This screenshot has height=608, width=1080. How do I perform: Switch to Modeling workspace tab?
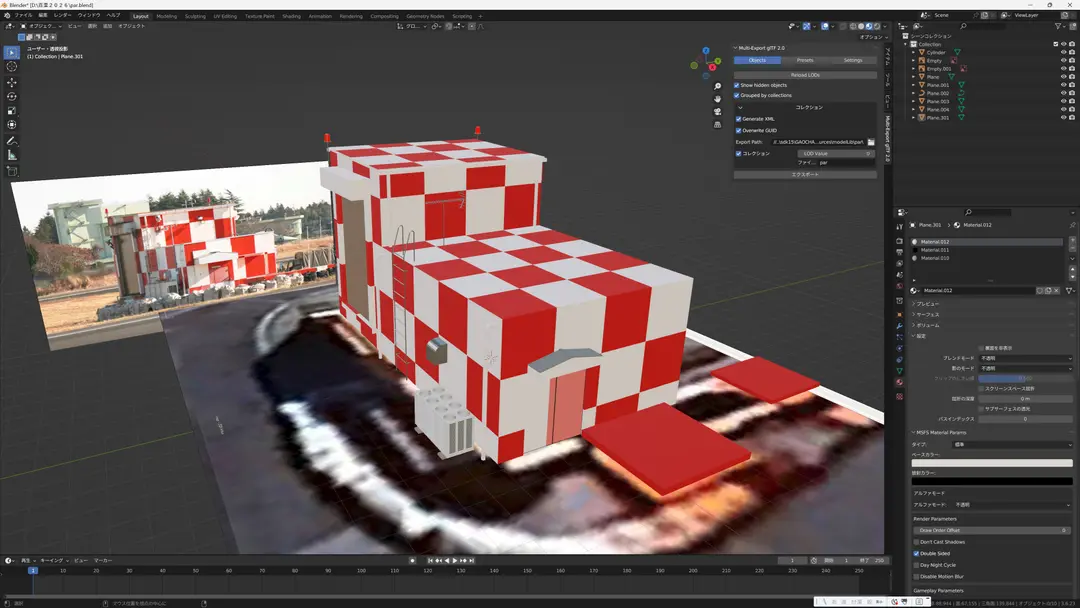coord(167,16)
